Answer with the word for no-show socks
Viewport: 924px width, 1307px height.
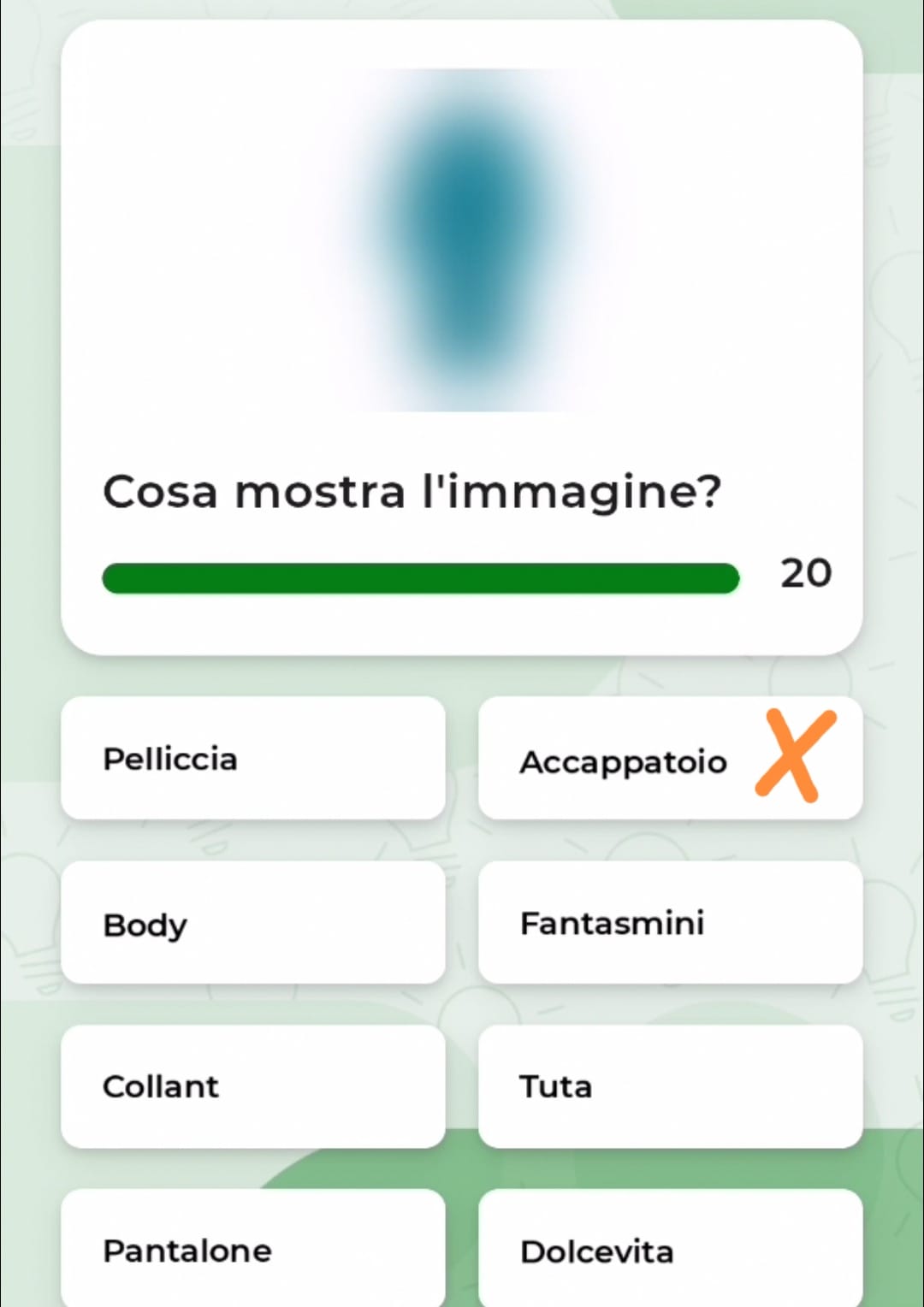click(x=670, y=924)
